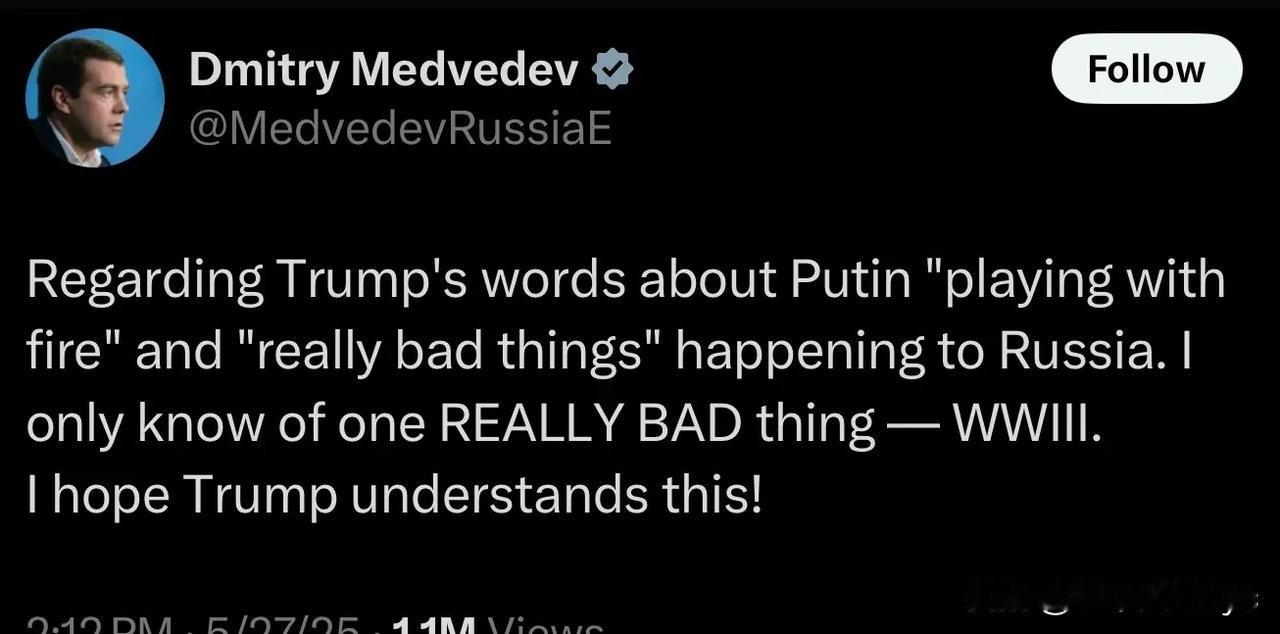
Task: Click the Follow button
Action: (1147, 69)
